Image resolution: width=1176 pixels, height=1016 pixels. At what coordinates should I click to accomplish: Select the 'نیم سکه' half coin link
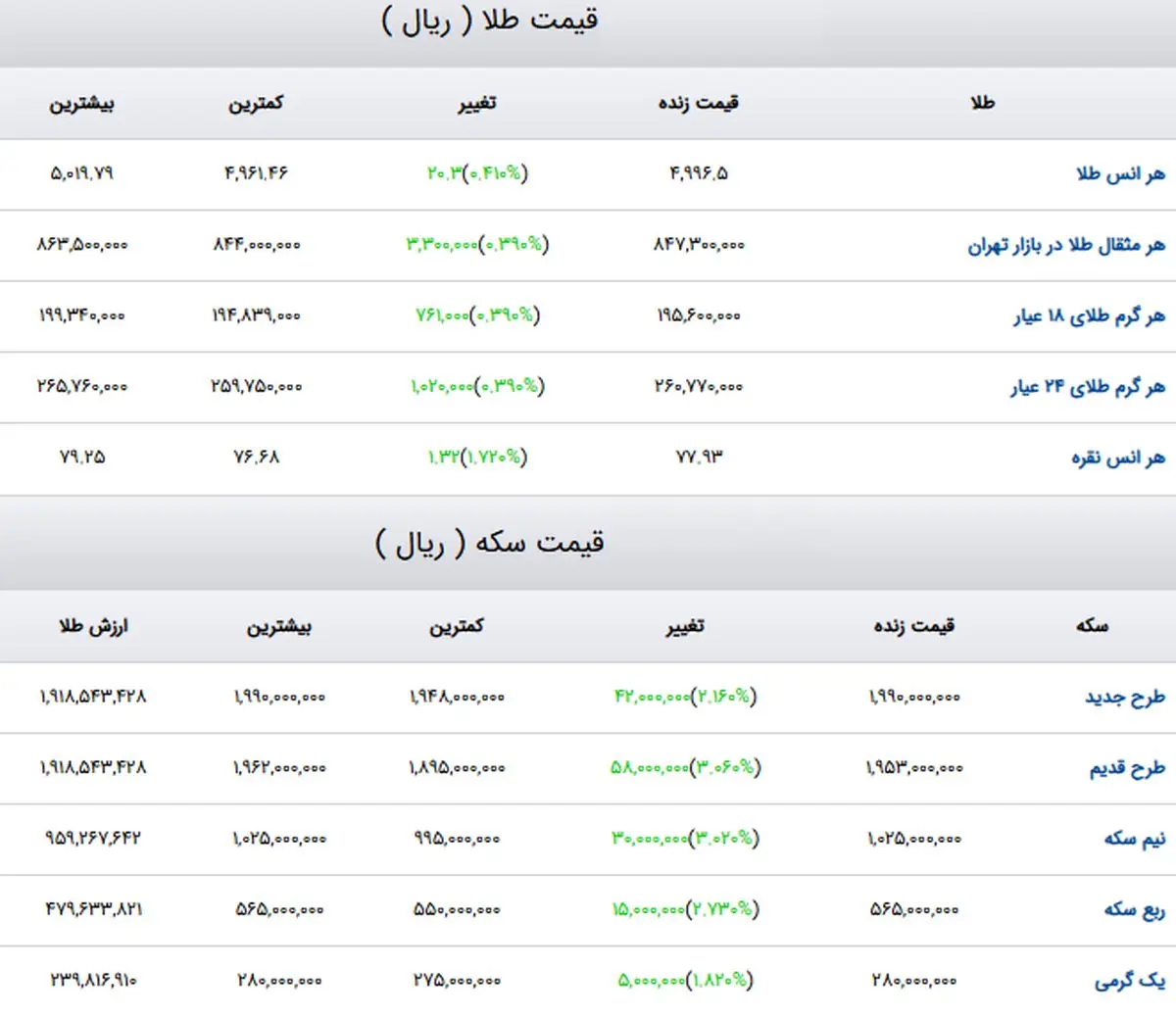click(x=1134, y=839)
